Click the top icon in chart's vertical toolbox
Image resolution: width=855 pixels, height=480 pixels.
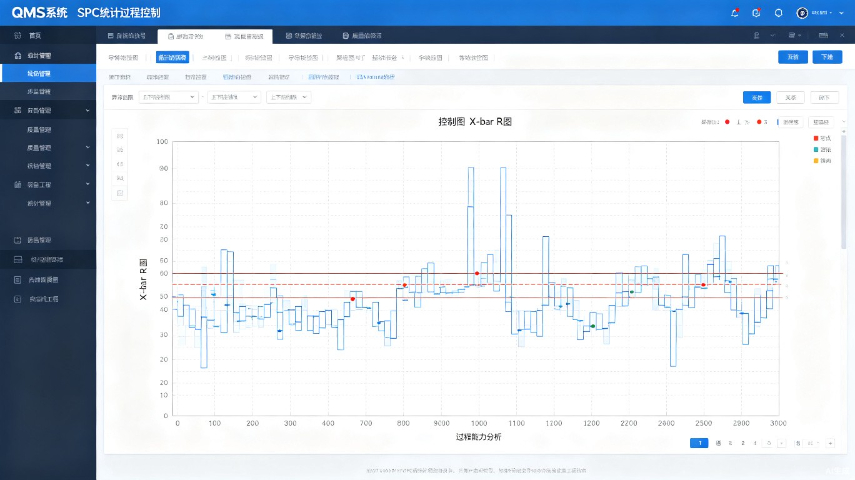click(120, 136)
